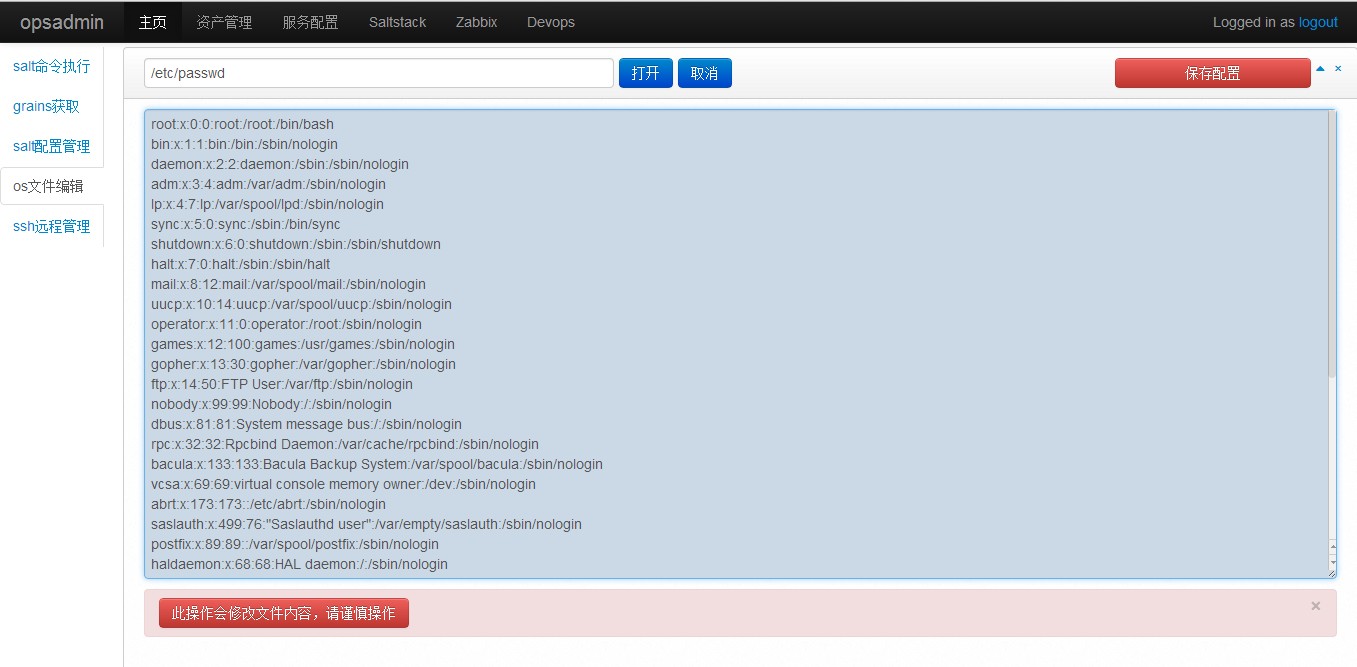Click the 打开 button to open file

[x=646, y=73]
